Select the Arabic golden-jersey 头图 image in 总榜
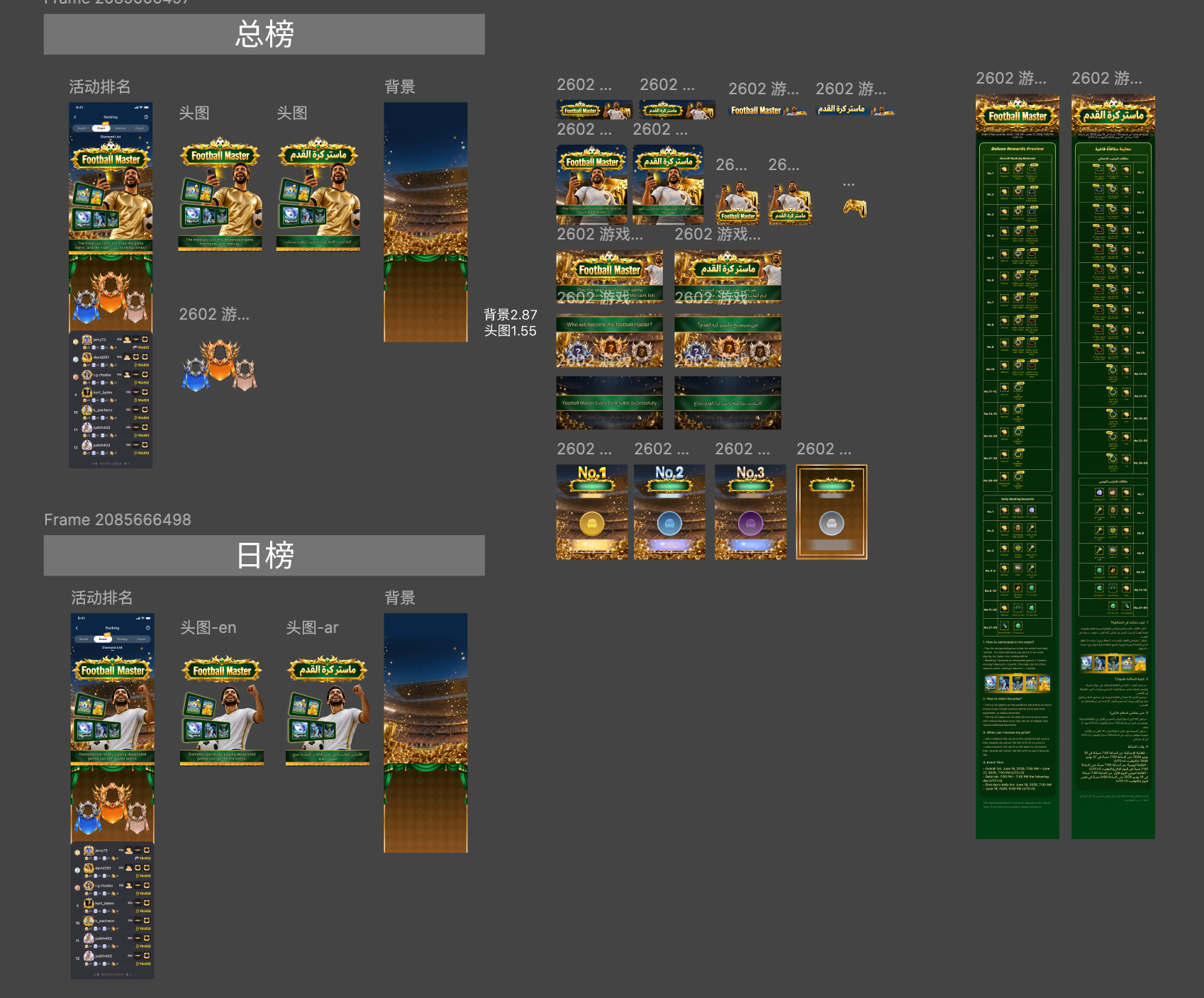Image resolution: width=1204 pixels, height=998 pixels. [318, 193]
